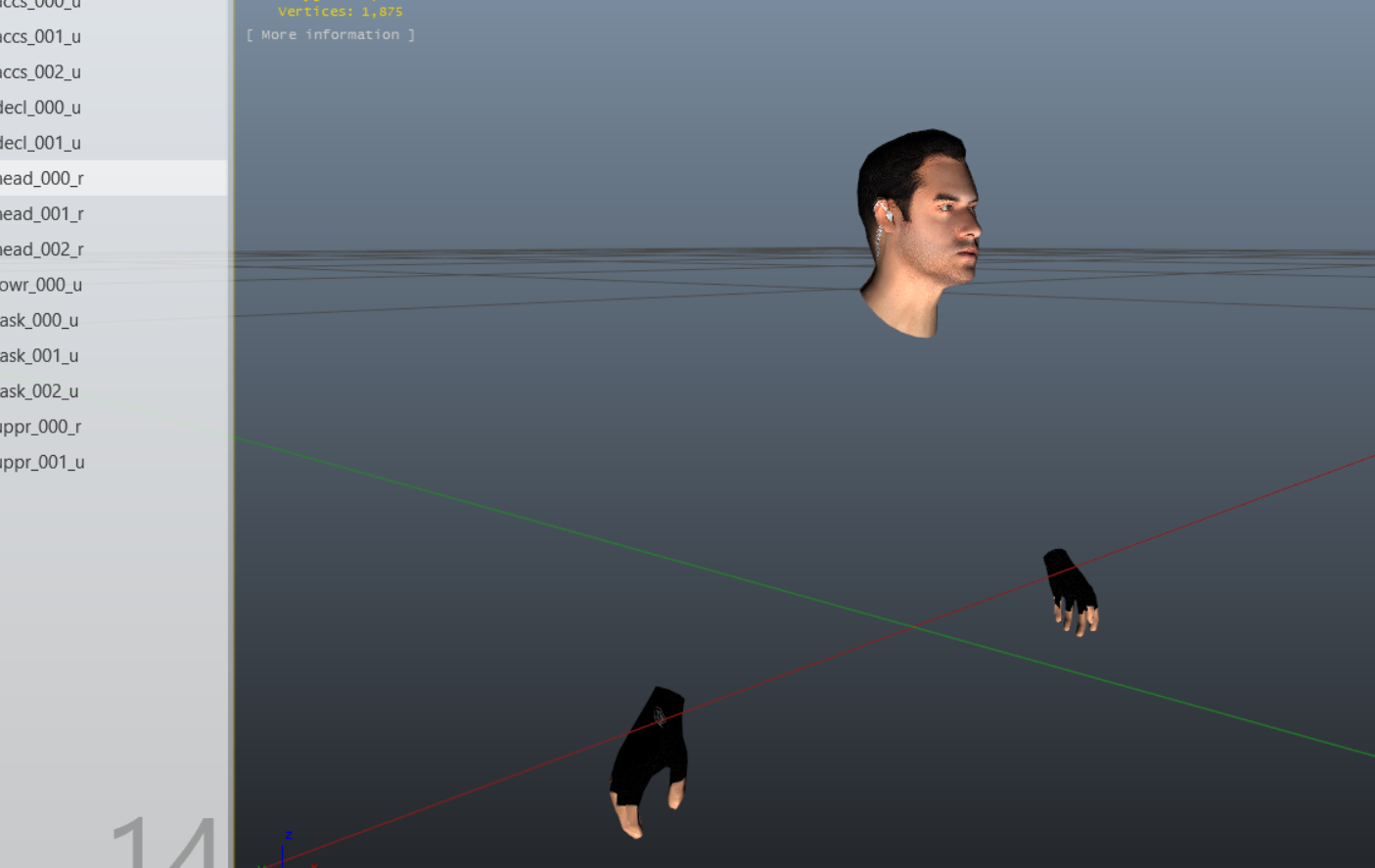Pick the task_000_u item

40,320
